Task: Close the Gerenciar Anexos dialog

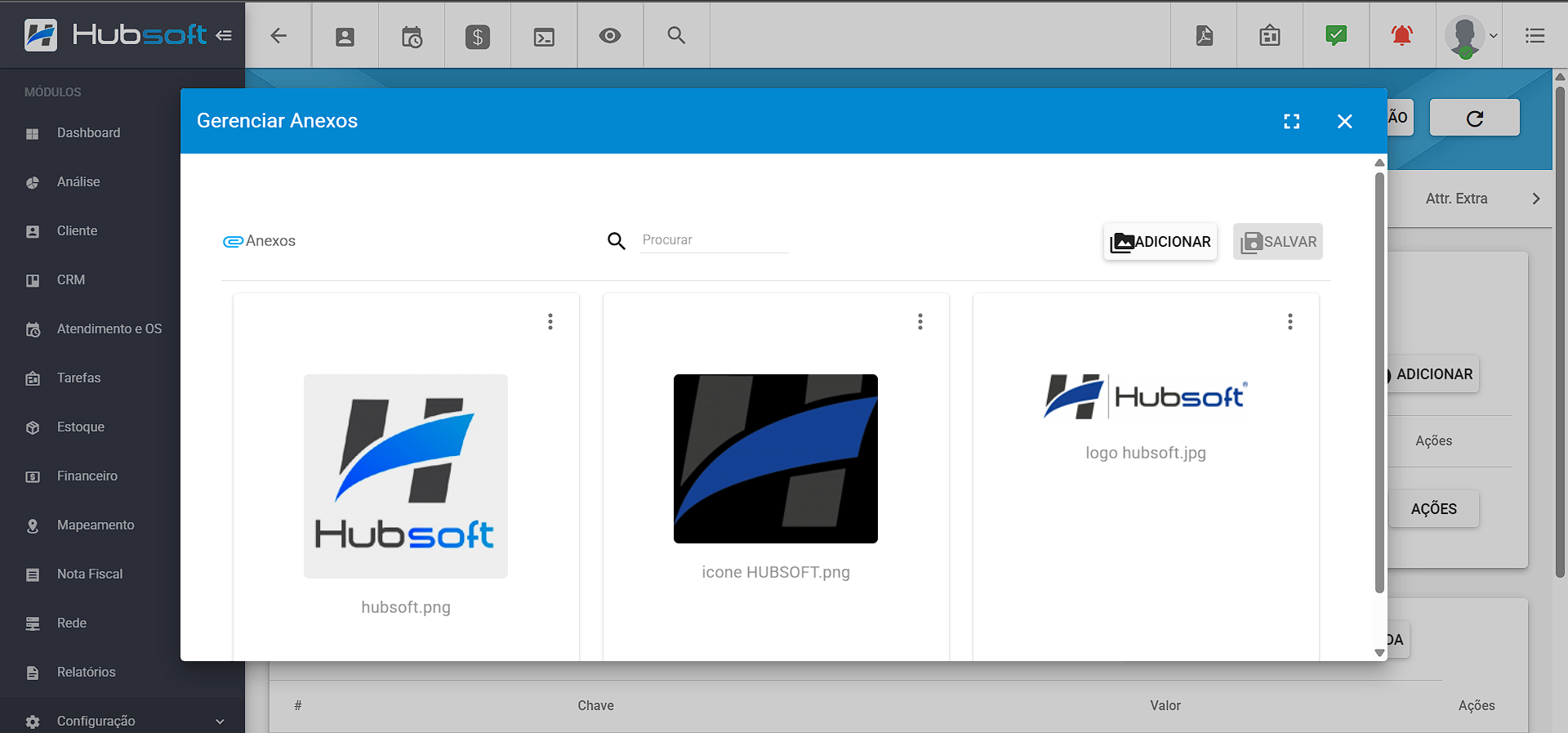Action: tap(1345, 122)
